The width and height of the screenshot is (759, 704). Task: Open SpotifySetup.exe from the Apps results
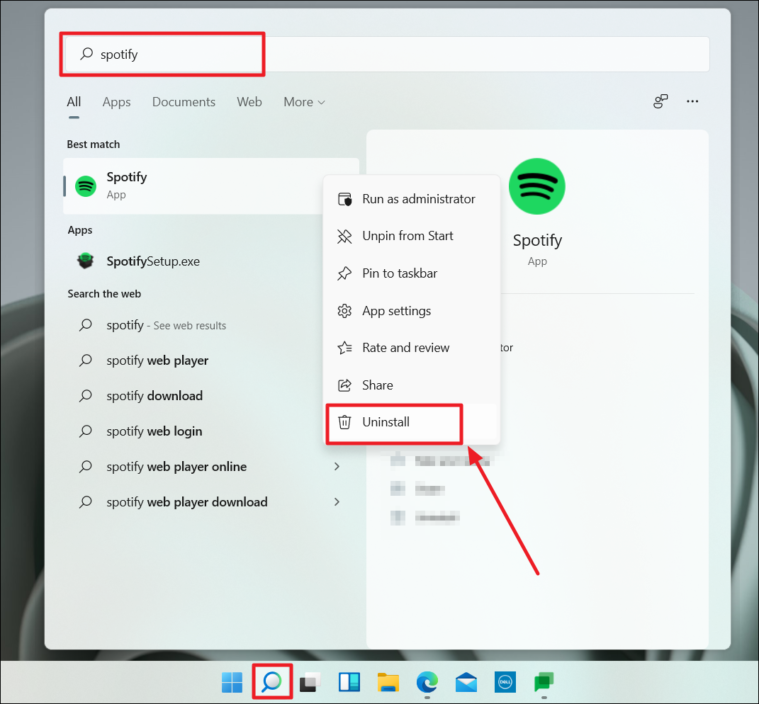211,261
